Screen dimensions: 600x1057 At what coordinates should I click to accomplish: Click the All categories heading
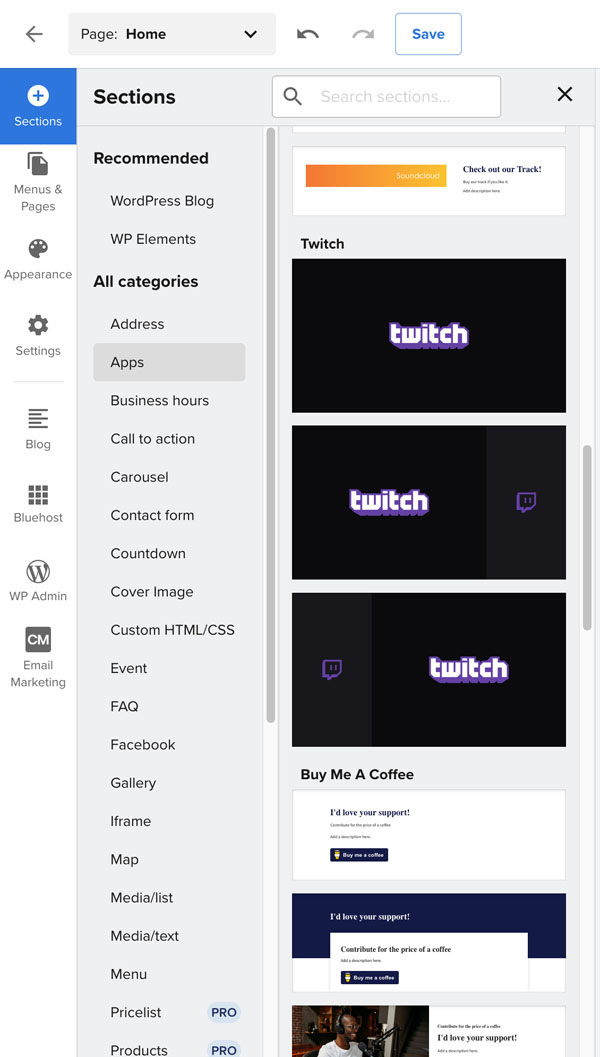pos(146,282)
